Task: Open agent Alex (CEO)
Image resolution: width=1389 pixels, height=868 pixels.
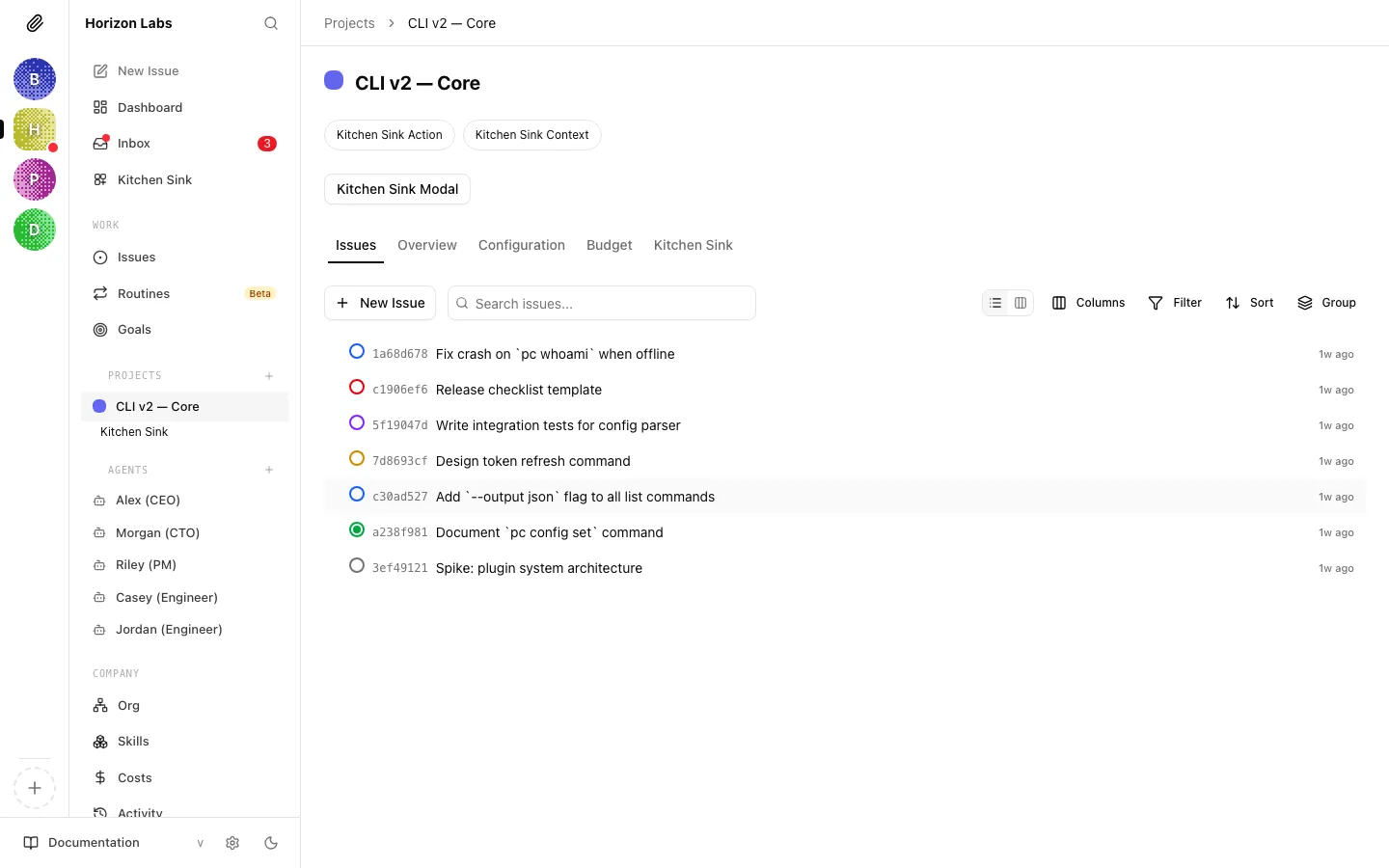Action: tap(184, 501)
